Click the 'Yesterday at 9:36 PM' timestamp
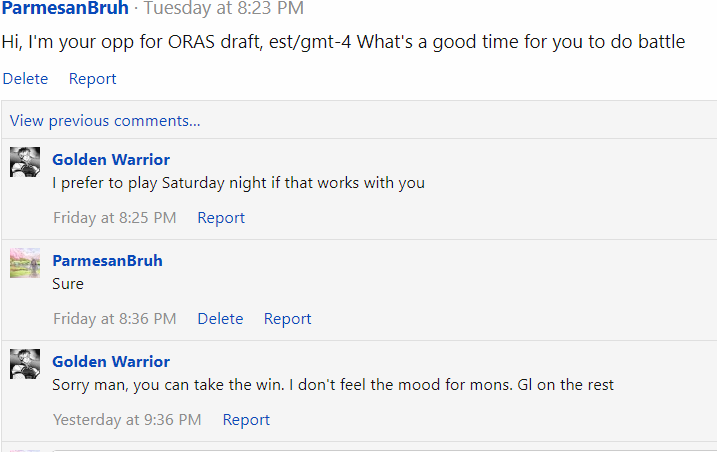 pos(127,419)
